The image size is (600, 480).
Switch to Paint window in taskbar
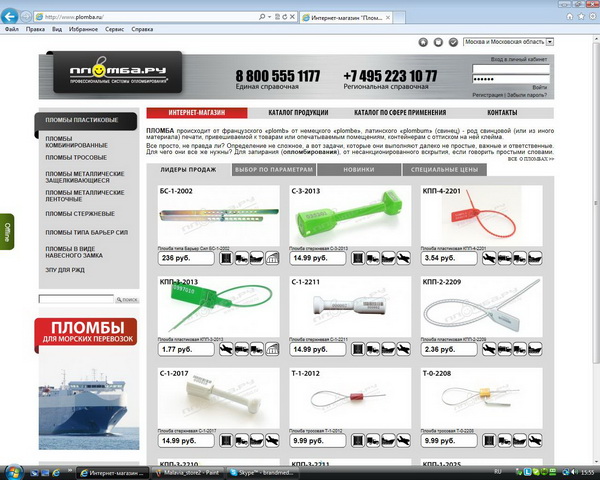(187, 473)
